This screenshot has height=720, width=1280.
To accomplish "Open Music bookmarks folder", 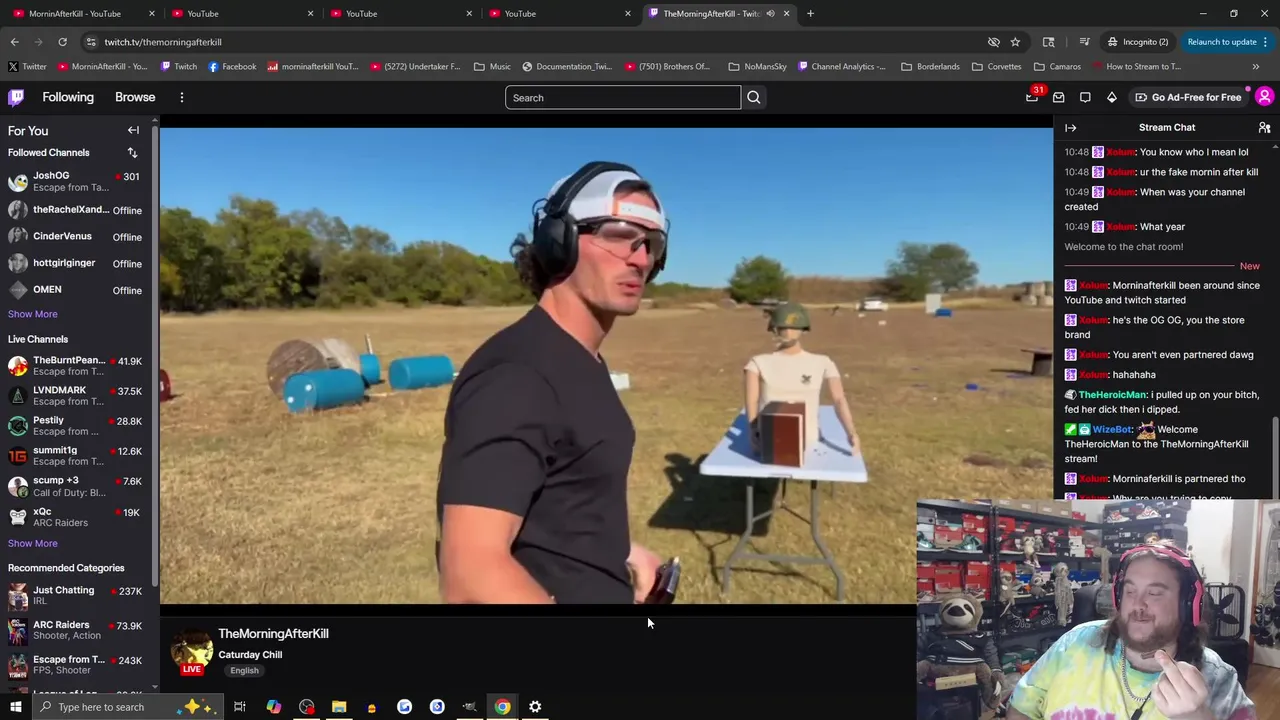I will [x=492, y=66].
